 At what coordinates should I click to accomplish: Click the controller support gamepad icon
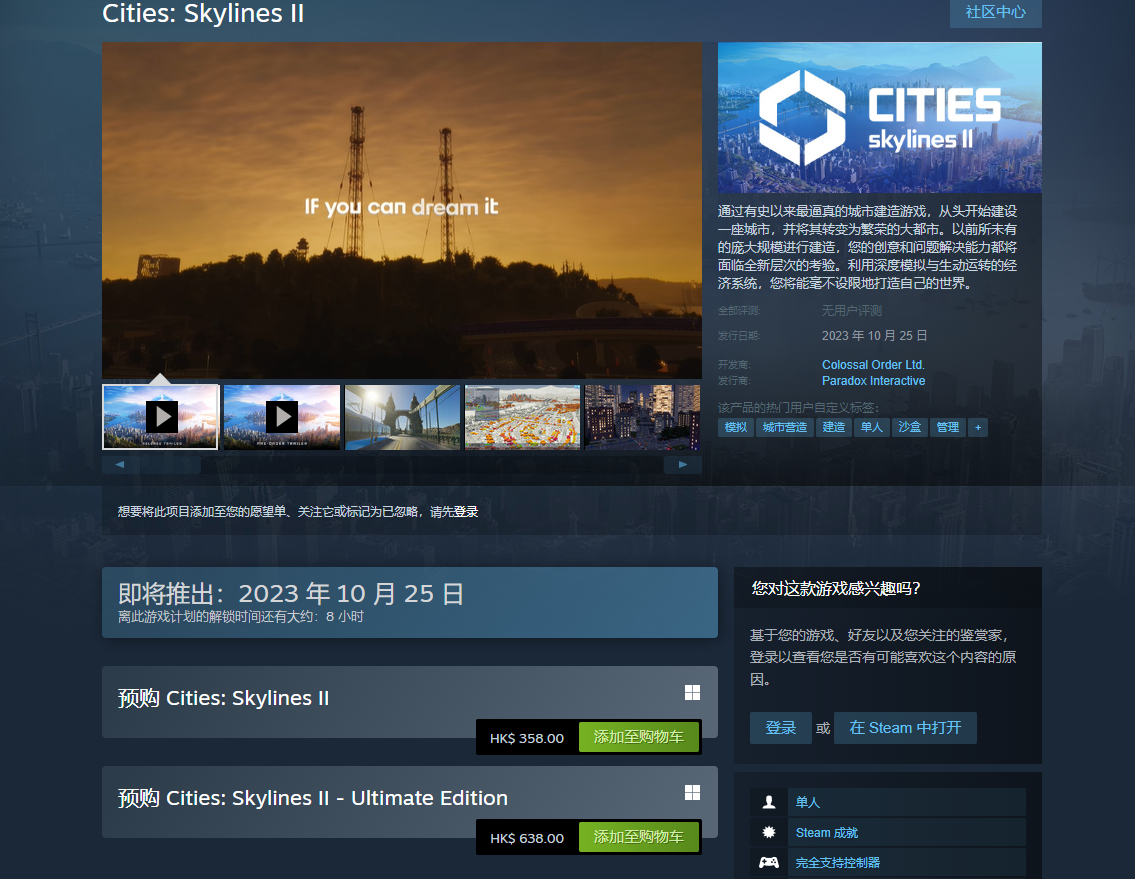click(769, 862)
